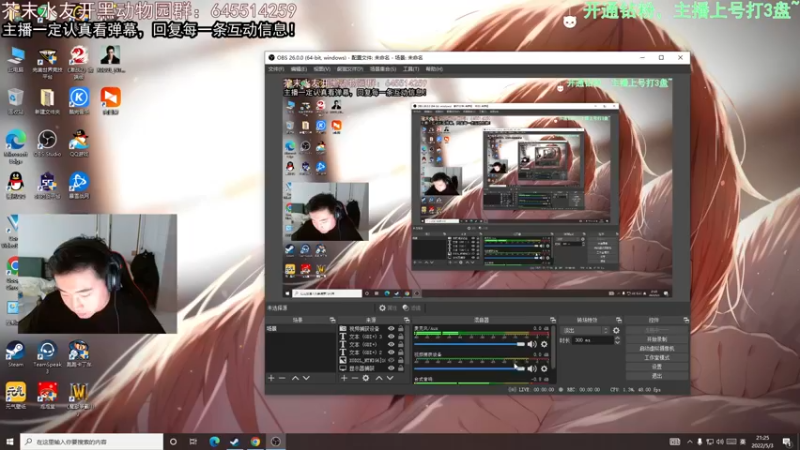Screen dimensions: 800x450
Task: Add a new scene with the plus icon
Action: point(271,378)
